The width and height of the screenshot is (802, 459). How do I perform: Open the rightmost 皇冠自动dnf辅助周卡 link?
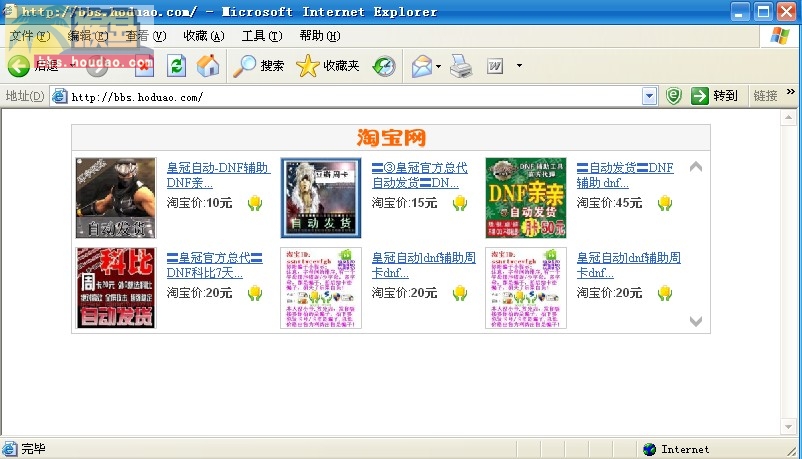coord(629,265)
